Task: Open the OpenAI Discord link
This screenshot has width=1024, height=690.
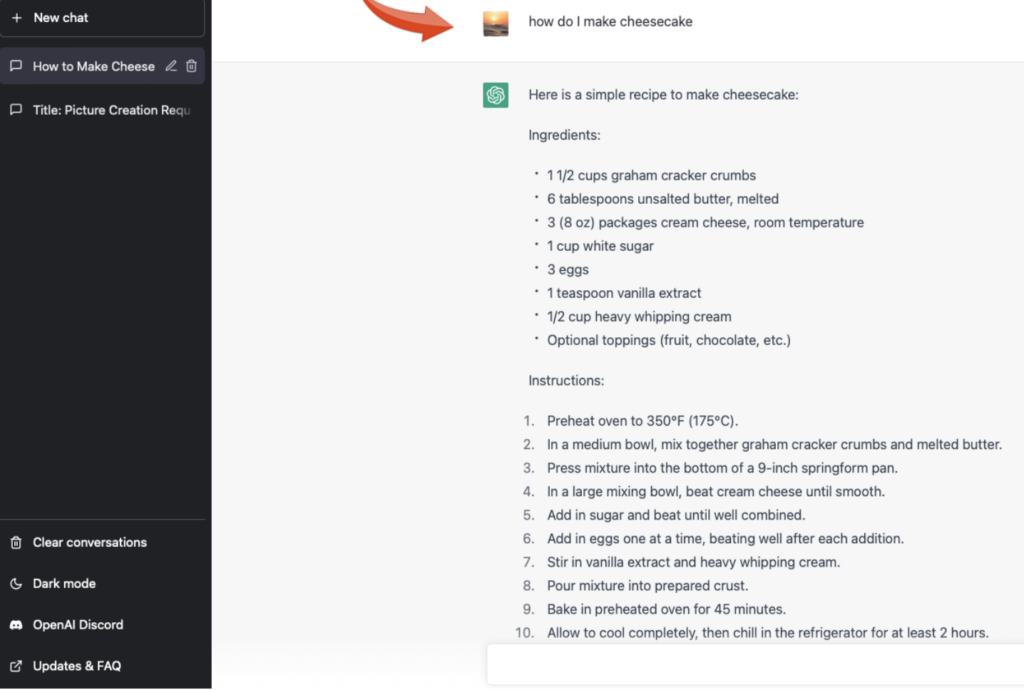Action: click(x=78, y=625)
